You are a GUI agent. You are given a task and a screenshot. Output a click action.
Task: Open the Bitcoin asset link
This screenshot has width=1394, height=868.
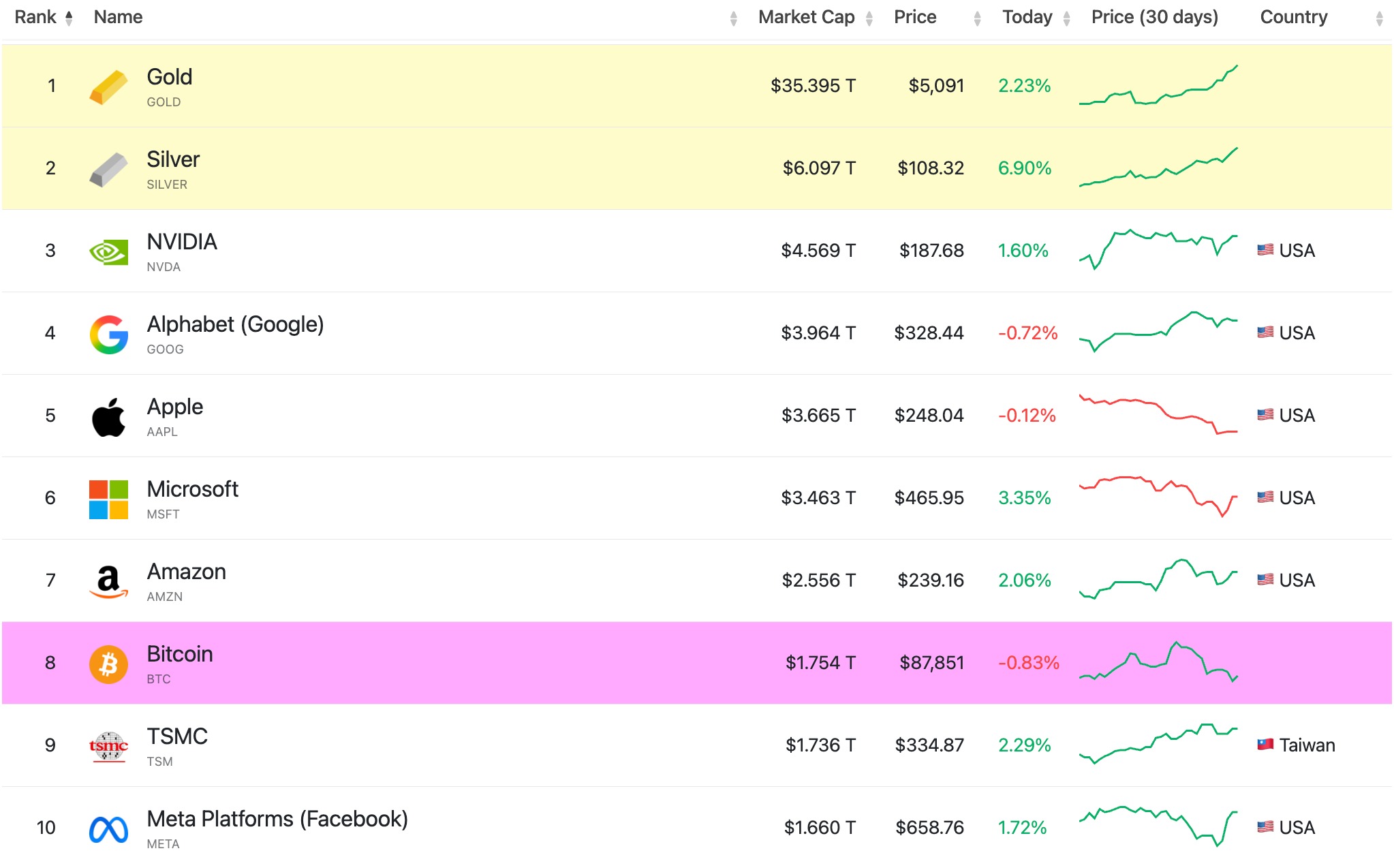pos(180,654)
